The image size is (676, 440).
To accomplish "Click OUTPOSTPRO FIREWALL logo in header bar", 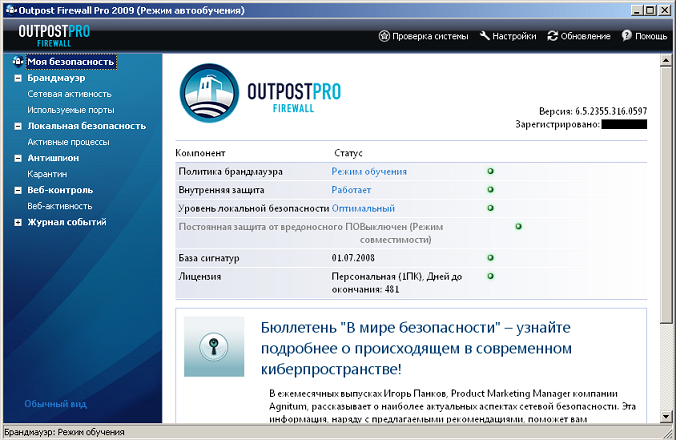I will [54, 36].
